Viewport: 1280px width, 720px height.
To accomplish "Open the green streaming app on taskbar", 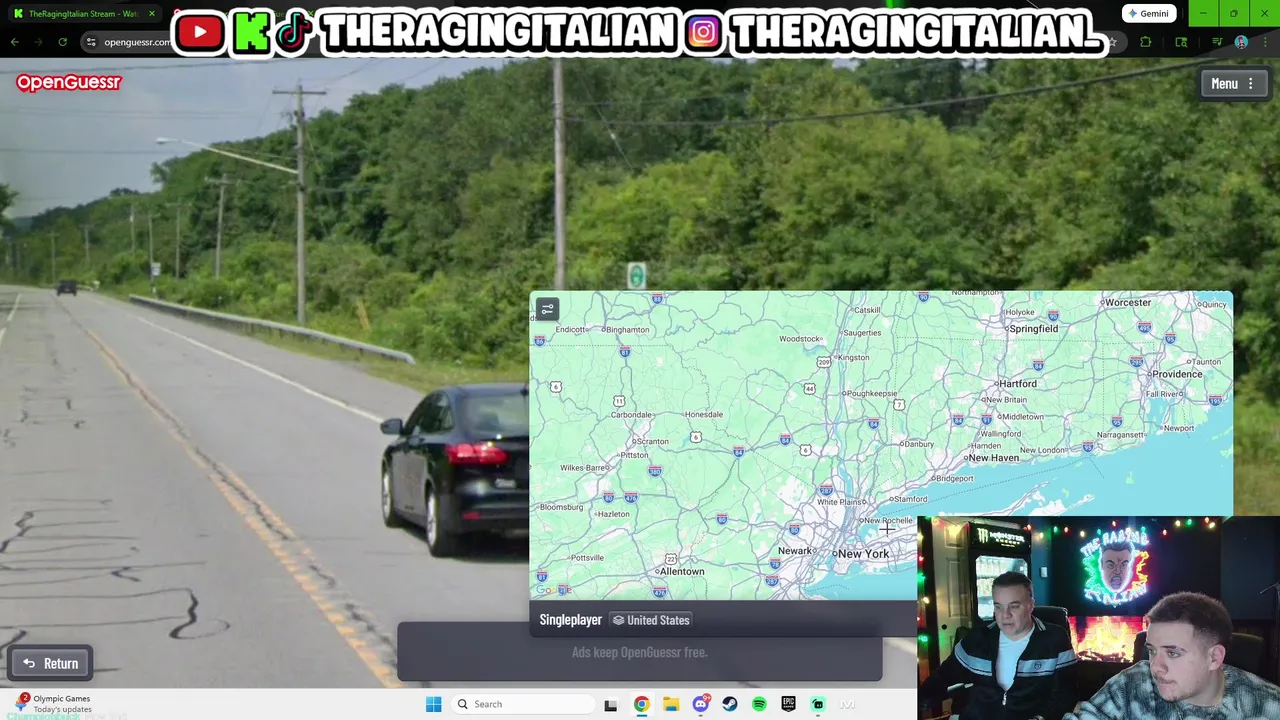I will pos(818,705).
